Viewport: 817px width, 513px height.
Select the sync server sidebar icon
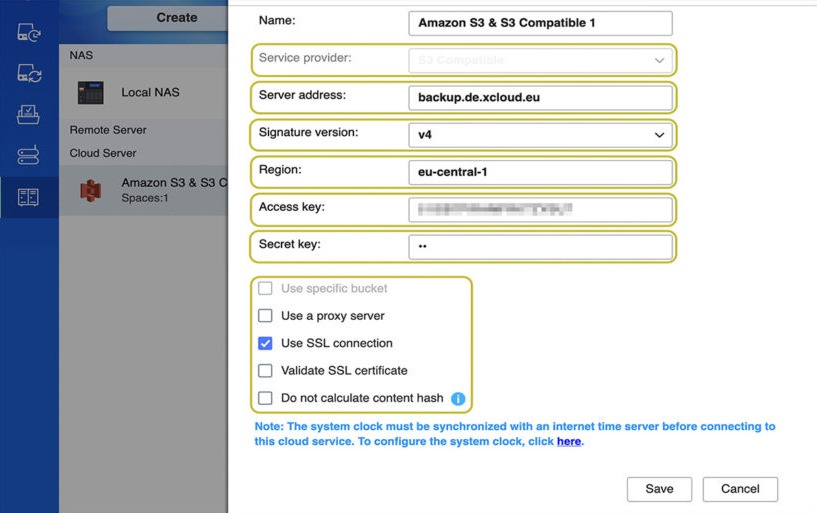coord(28,155)
